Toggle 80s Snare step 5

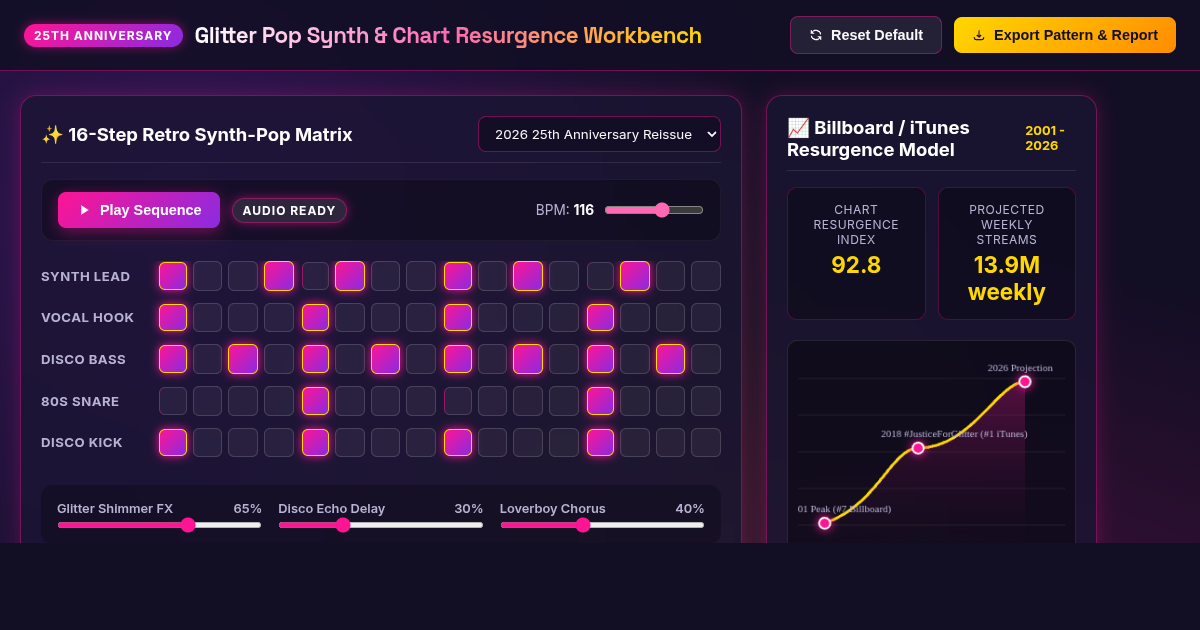click(x=315, y=401)
